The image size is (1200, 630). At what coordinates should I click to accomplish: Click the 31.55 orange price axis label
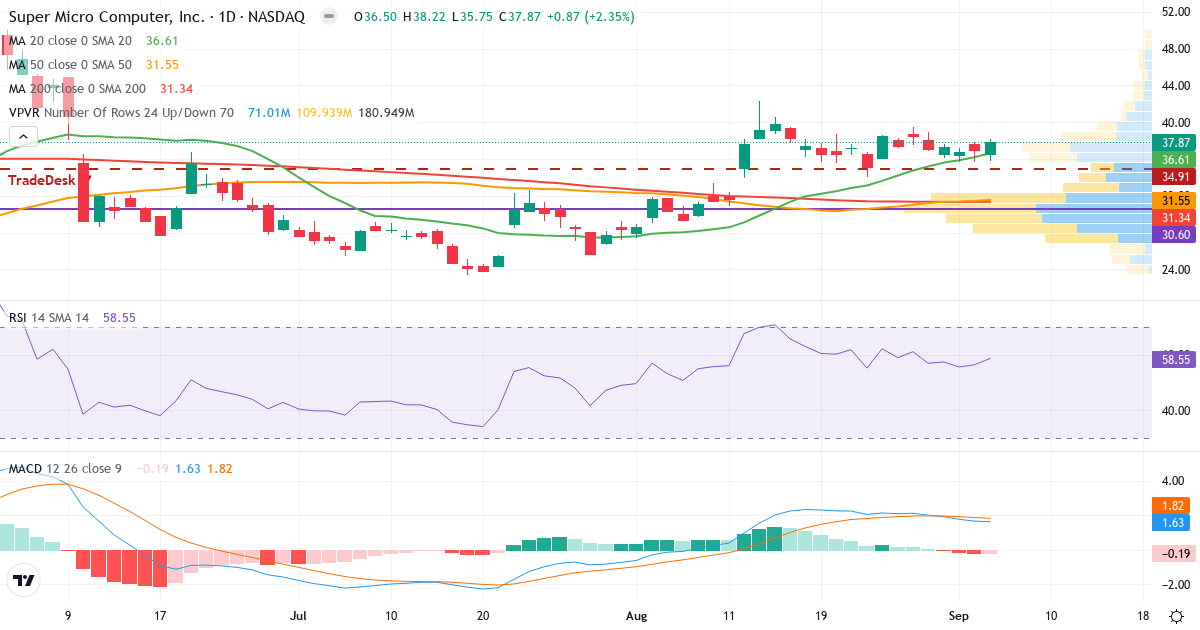(1173, 201)
